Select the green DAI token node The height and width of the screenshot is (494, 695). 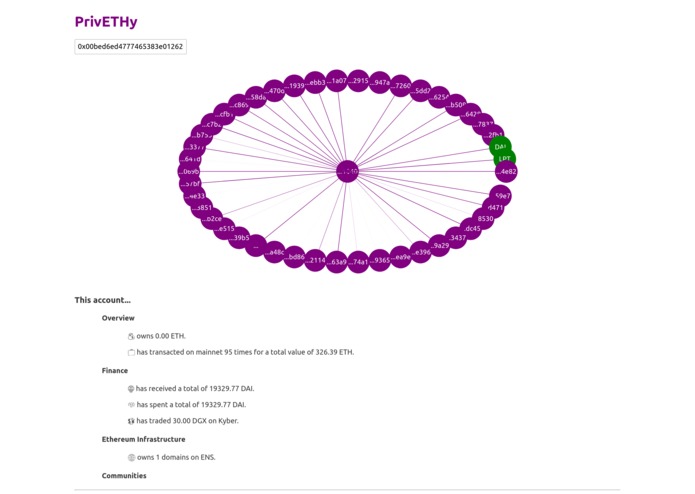(x=500, y=147)
